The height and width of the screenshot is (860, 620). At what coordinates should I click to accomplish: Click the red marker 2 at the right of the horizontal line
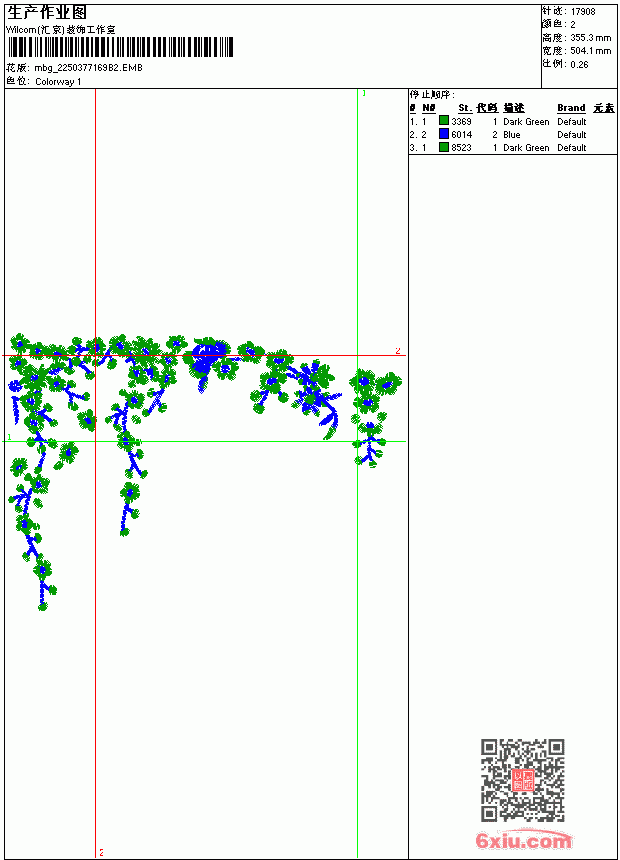[398, 350]
